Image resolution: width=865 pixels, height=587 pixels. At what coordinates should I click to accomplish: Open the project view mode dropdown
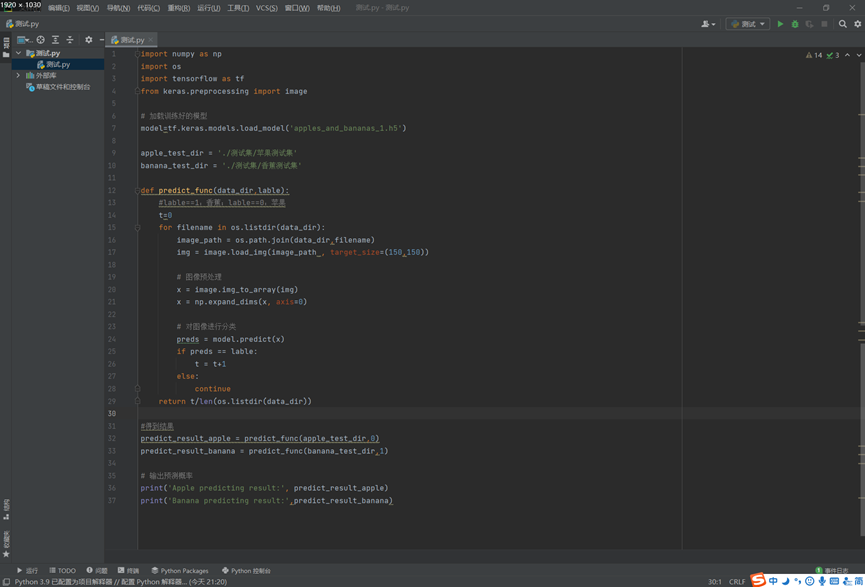click(x=25, y=40)
